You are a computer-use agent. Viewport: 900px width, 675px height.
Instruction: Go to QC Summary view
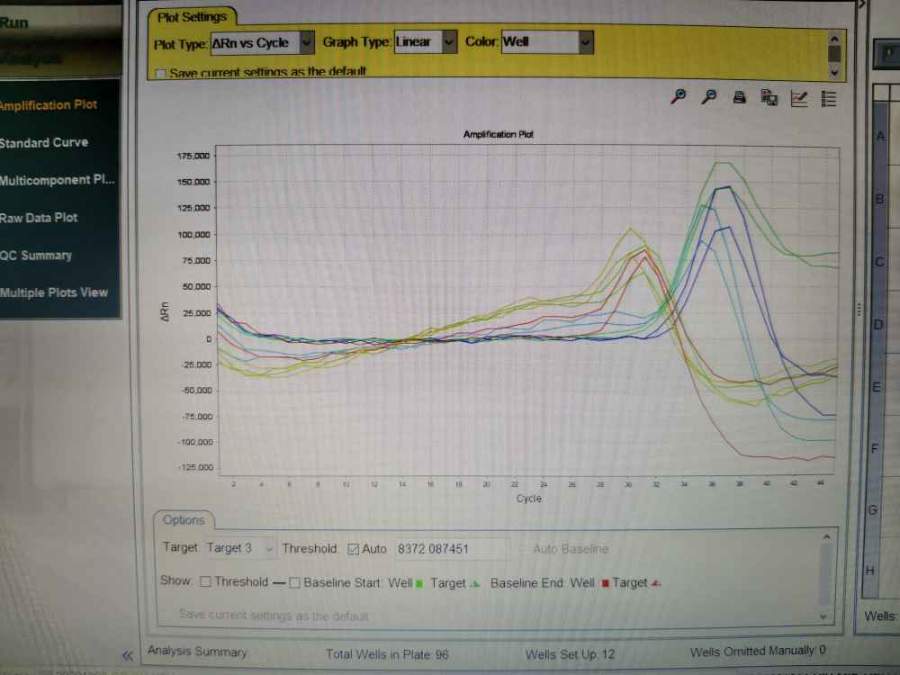pyautogui.click(x=36, y=256)
